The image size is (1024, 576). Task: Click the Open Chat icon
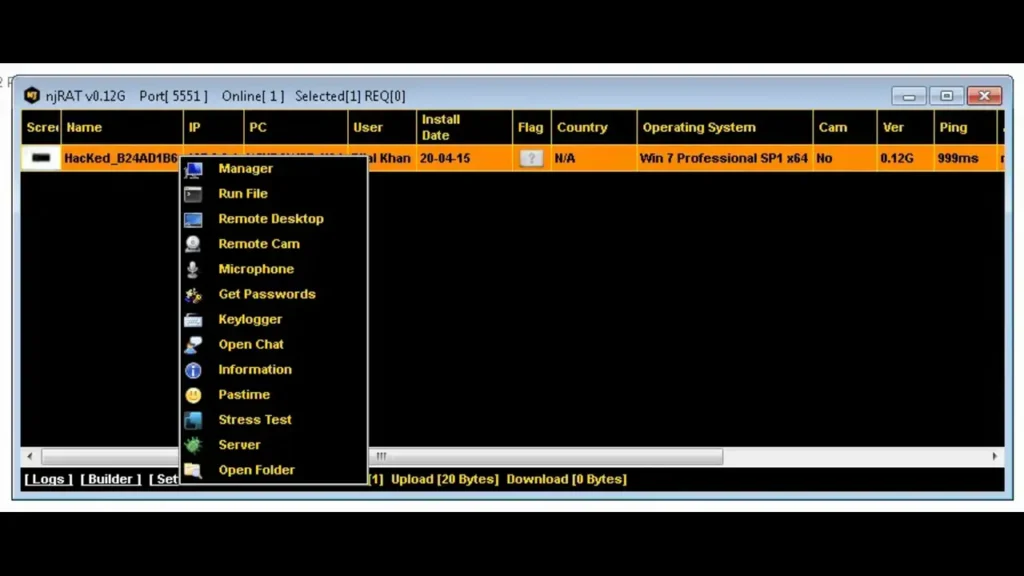[193, 345]
